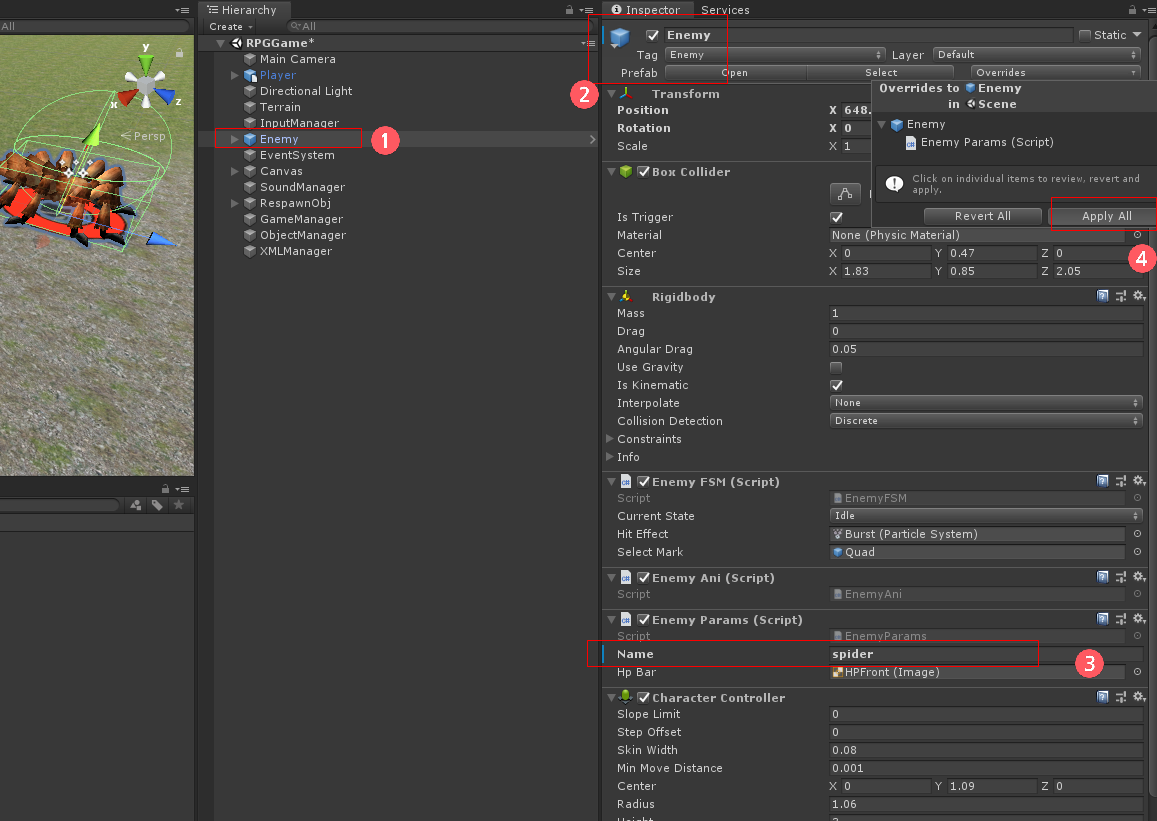Viewport: 1157px width, 821px height.
Task: Click the Apply All button
Action: click(1106, 216)
